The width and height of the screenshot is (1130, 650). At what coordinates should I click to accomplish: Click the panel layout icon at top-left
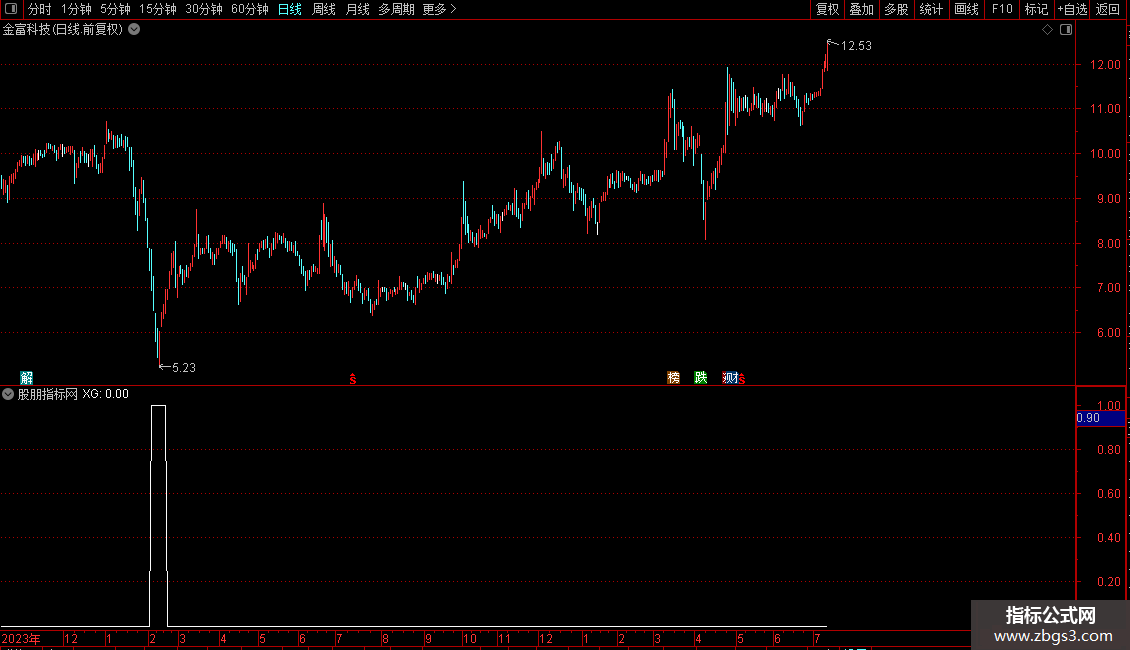pos(11,9)
